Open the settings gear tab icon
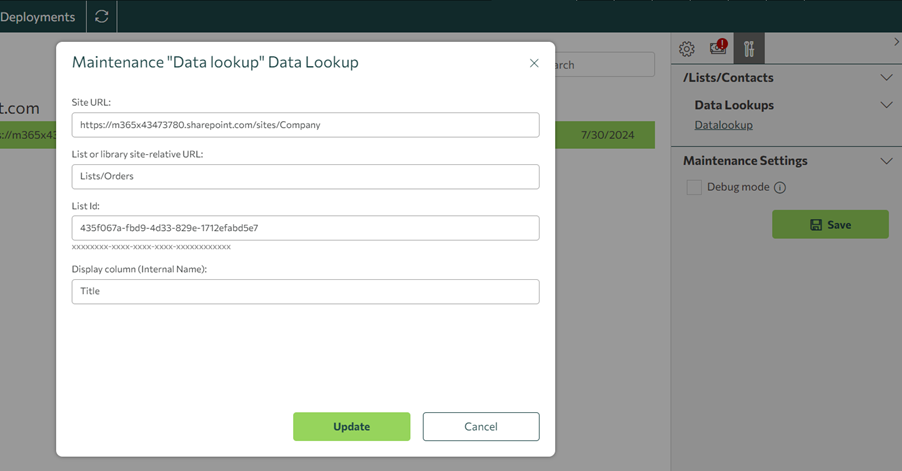Viewport: 902px width, 471px height. click(686, 49)
